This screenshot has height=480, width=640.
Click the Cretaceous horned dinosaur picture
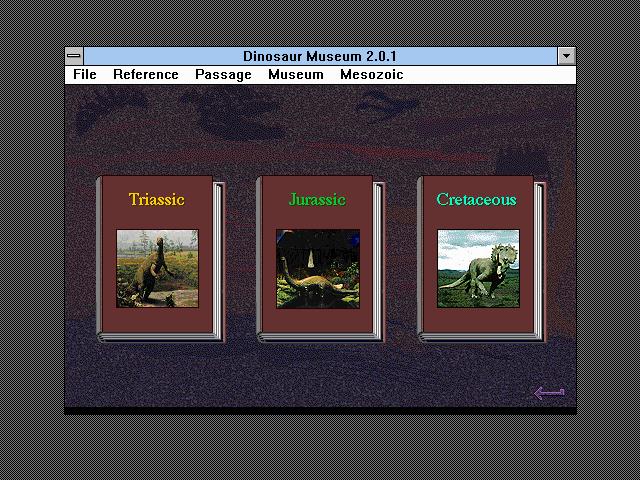pos(478,269)
